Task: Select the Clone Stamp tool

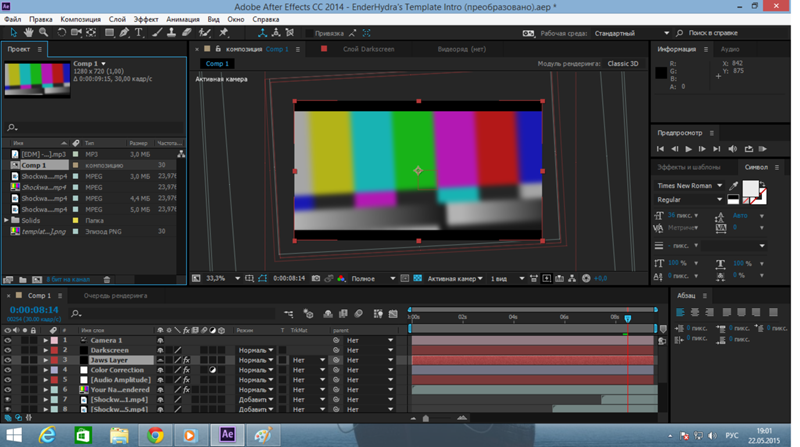Action: coord(171,33)
